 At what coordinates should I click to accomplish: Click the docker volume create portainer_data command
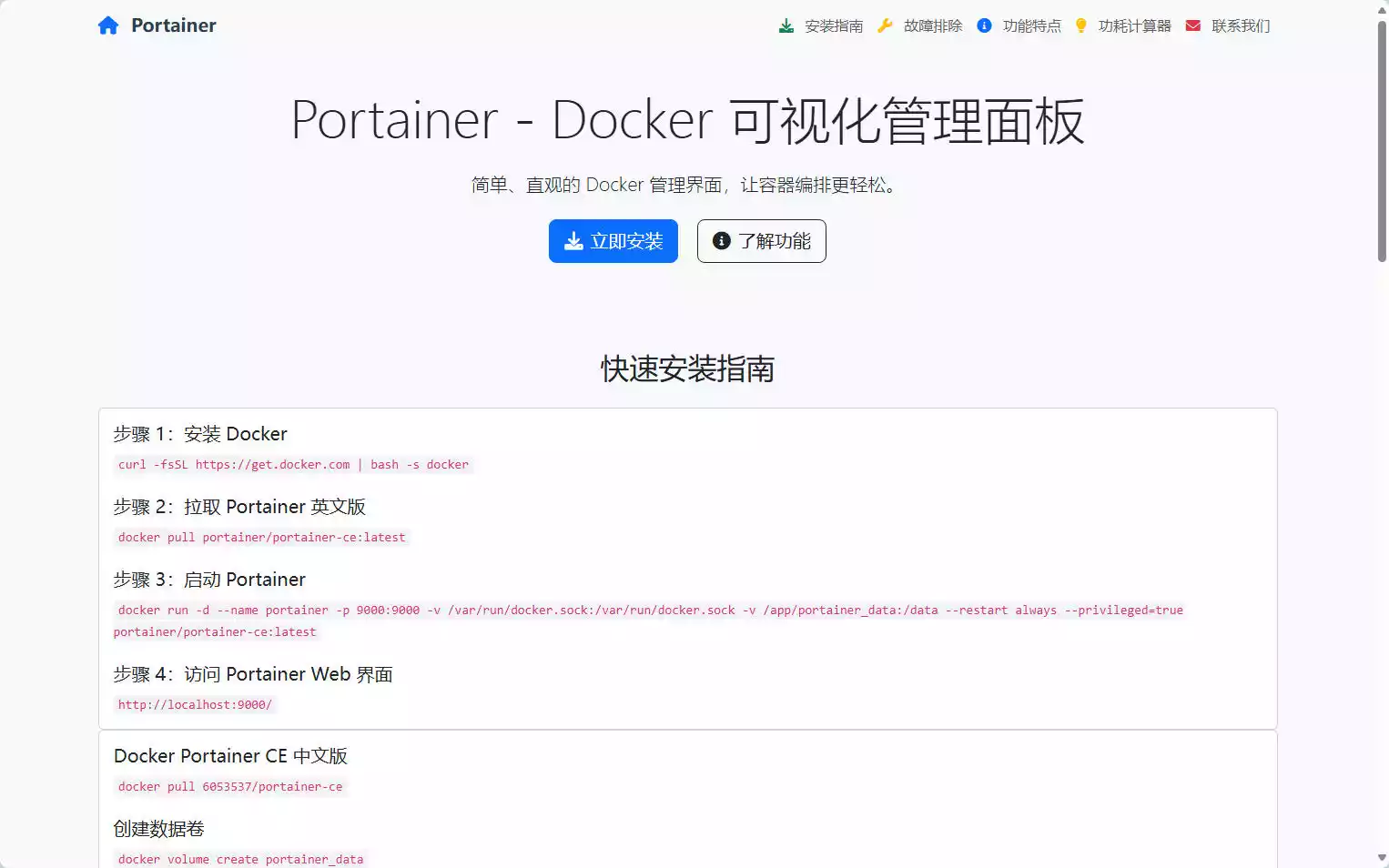click(x=240, y=860)
